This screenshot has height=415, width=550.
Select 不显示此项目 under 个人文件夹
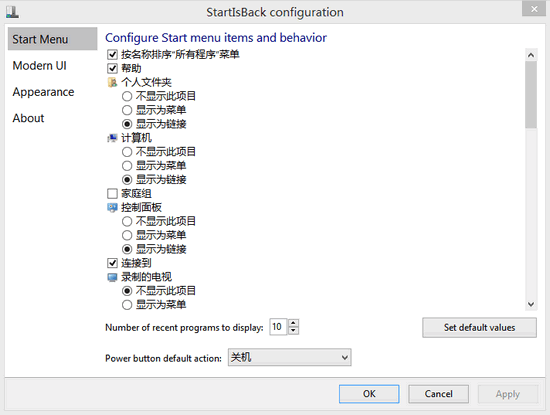click(127, 96)
